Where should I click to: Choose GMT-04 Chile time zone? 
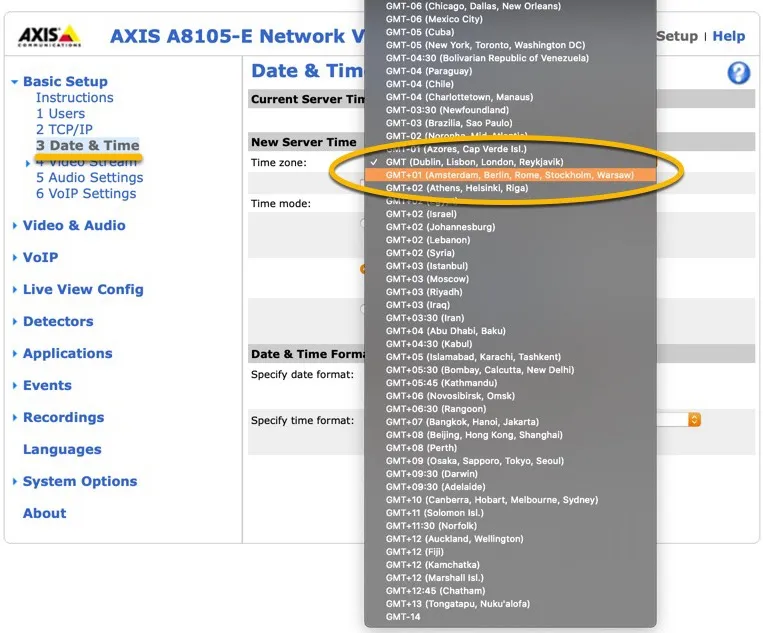[510, 84]
